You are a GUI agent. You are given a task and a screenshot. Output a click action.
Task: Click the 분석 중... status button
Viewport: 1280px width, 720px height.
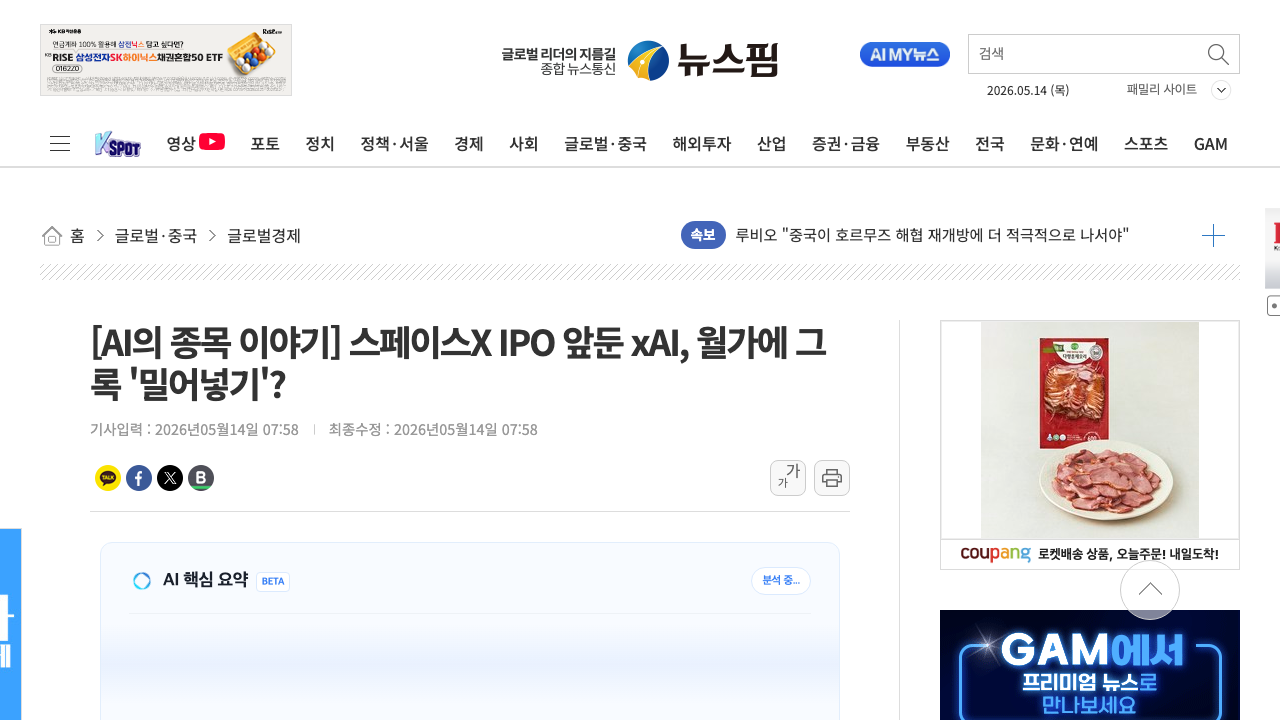[x=781, y=581]
